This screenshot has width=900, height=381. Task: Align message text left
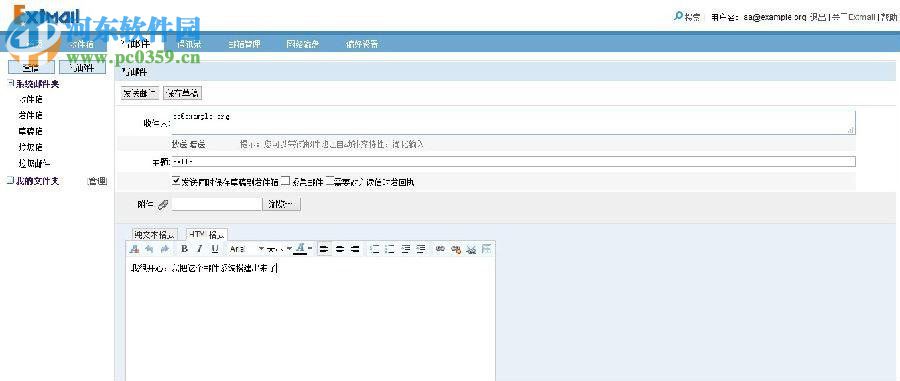tap(324, 249)
